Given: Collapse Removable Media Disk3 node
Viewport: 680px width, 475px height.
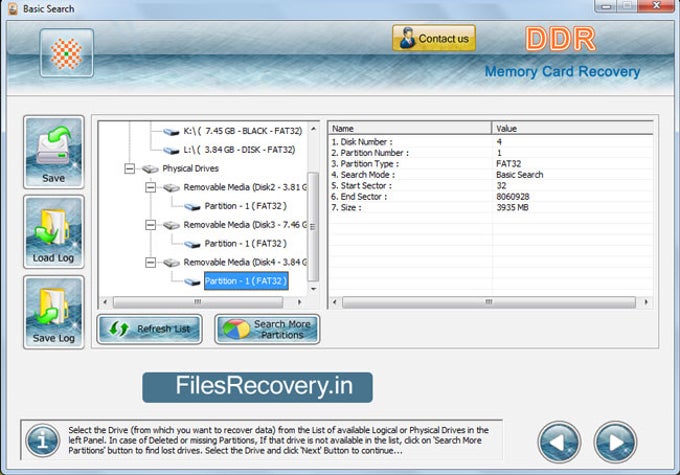Looking at the screenshot, I should click(x=150, y=225).
